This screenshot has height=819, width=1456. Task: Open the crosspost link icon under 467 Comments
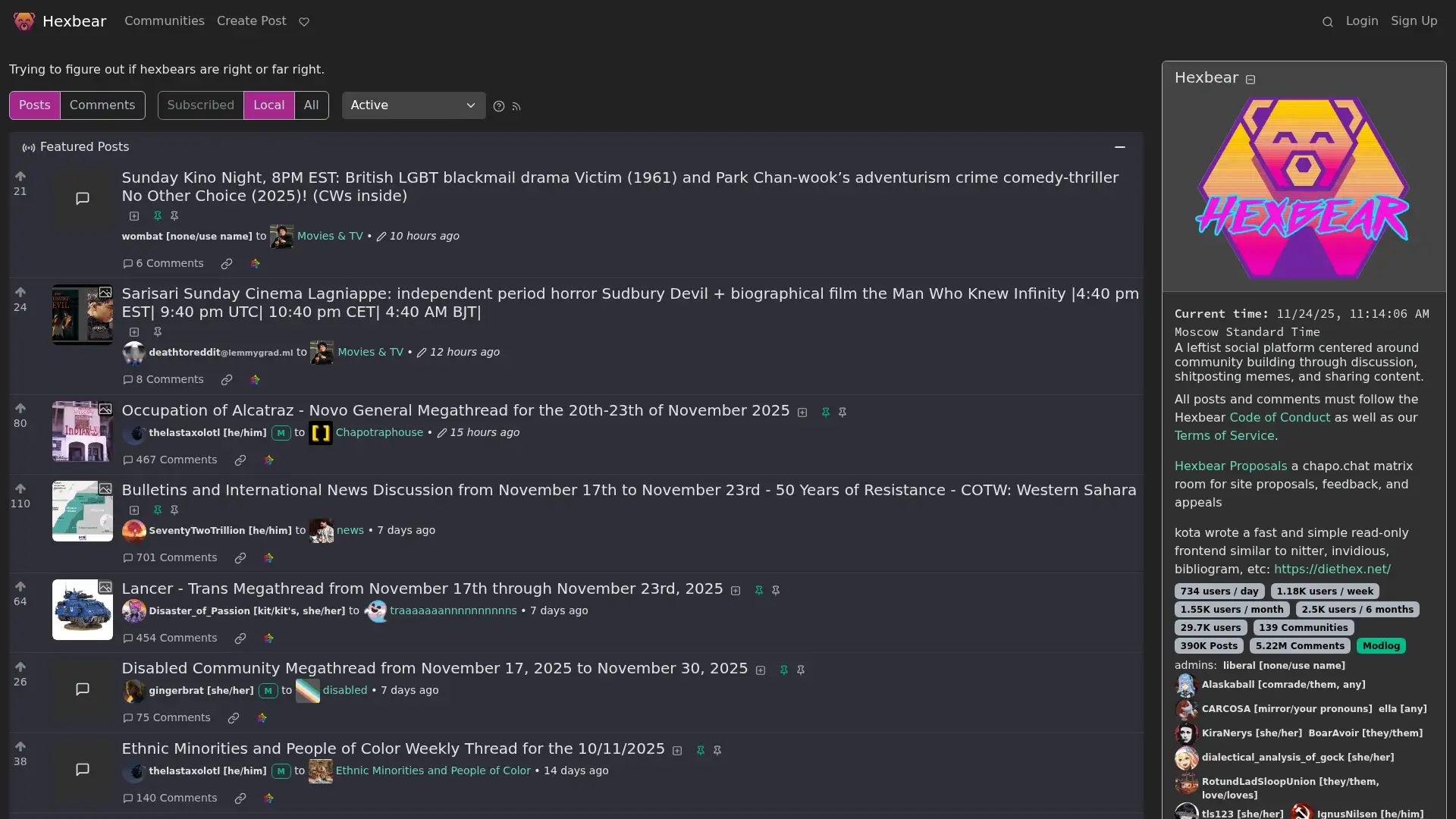coord(240,460)
